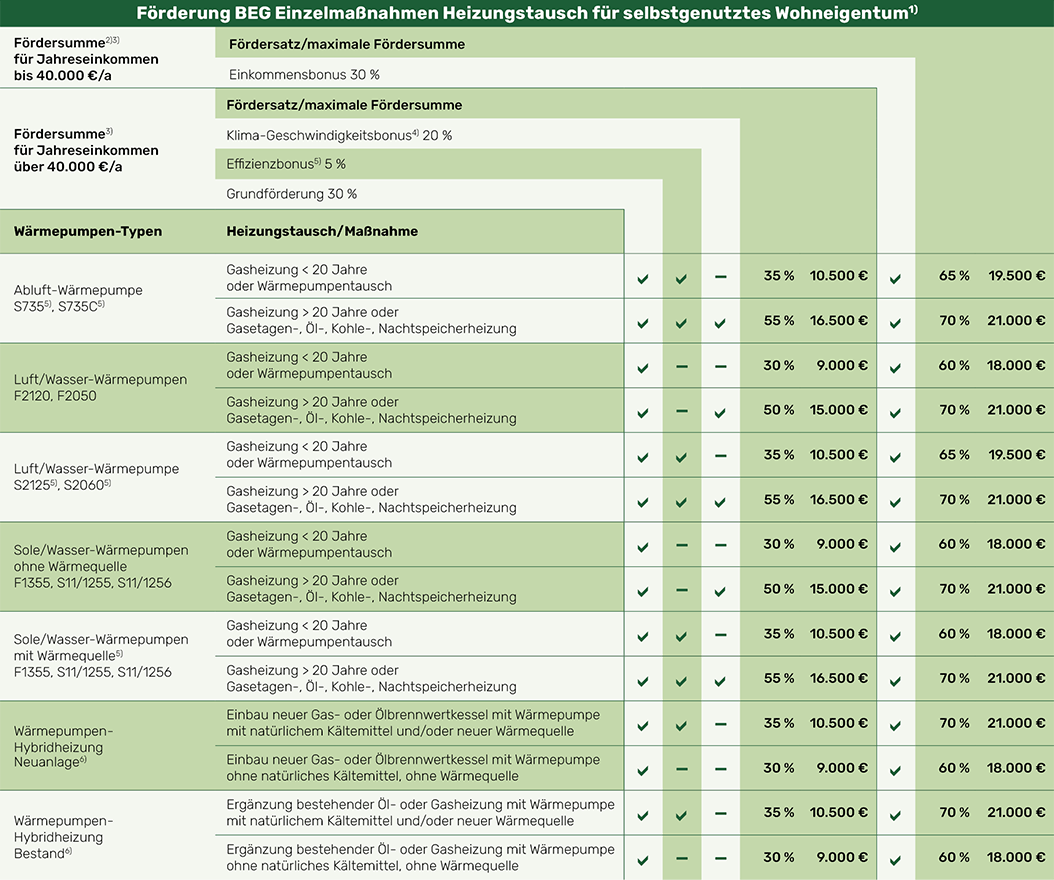
Task: Click '10.500 €' in Sole/Wasser mit Wärmequelle < 20 row
Action: (838, 633)
